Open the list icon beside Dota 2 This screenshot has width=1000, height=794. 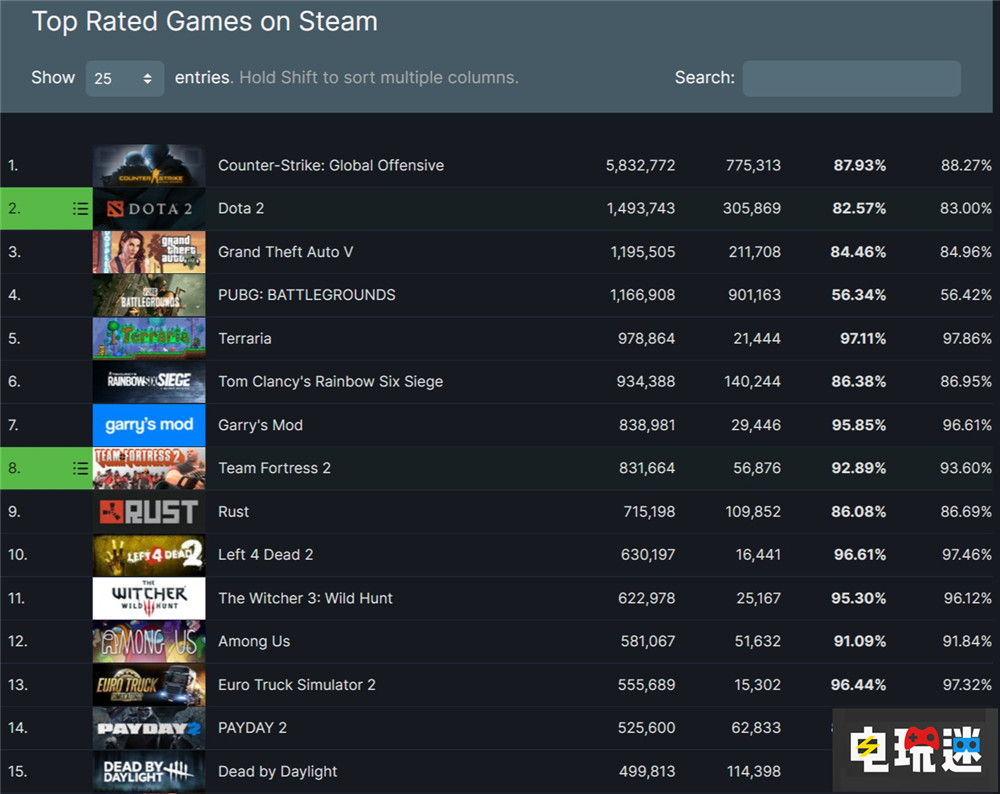(x=80, y=208)
